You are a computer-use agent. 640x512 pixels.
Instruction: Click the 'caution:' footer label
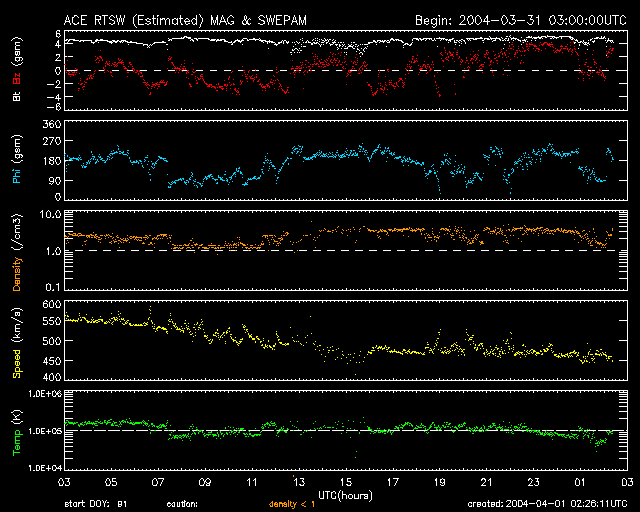coord(182,504)
